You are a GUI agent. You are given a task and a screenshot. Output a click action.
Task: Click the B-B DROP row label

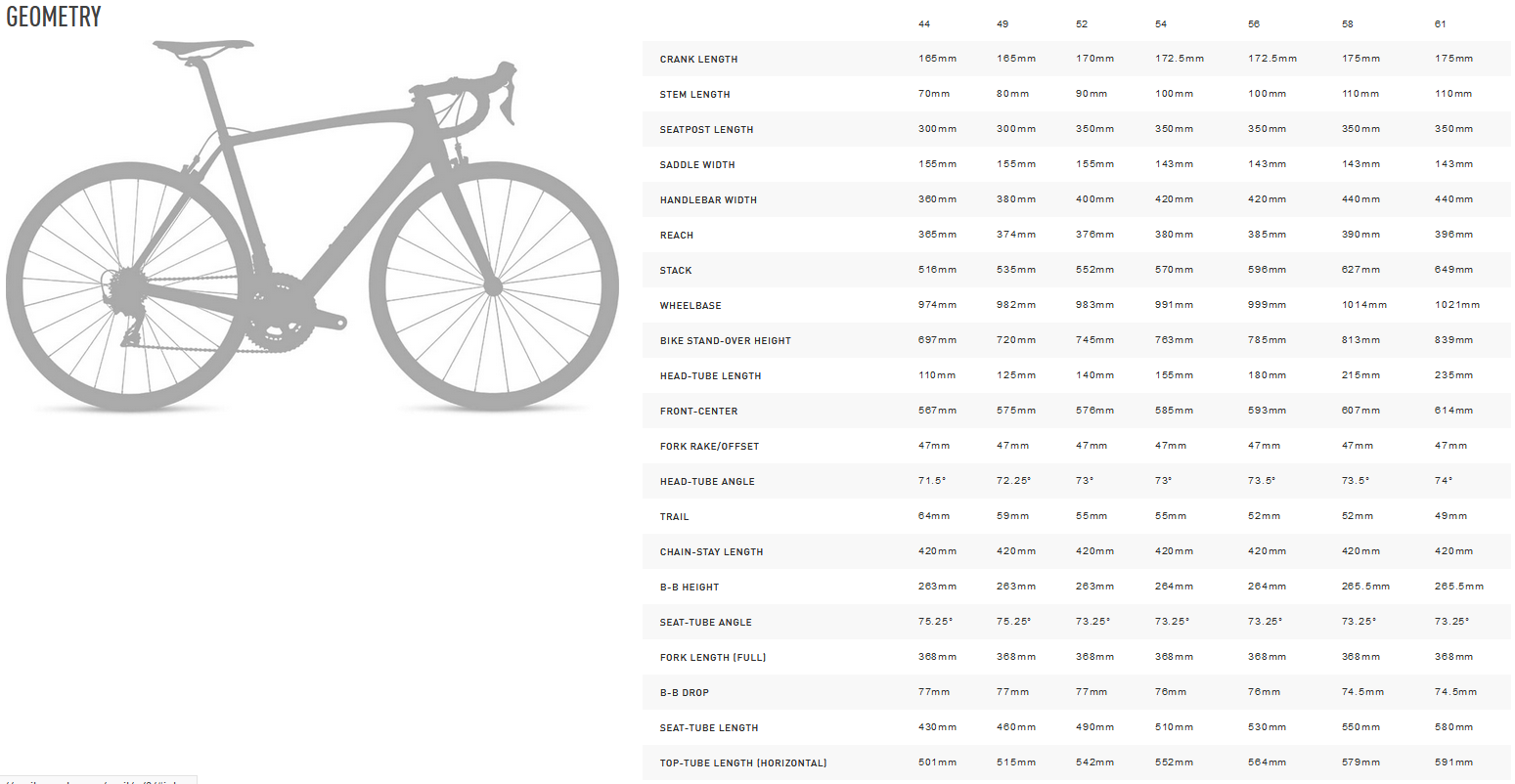coord(684,693)
